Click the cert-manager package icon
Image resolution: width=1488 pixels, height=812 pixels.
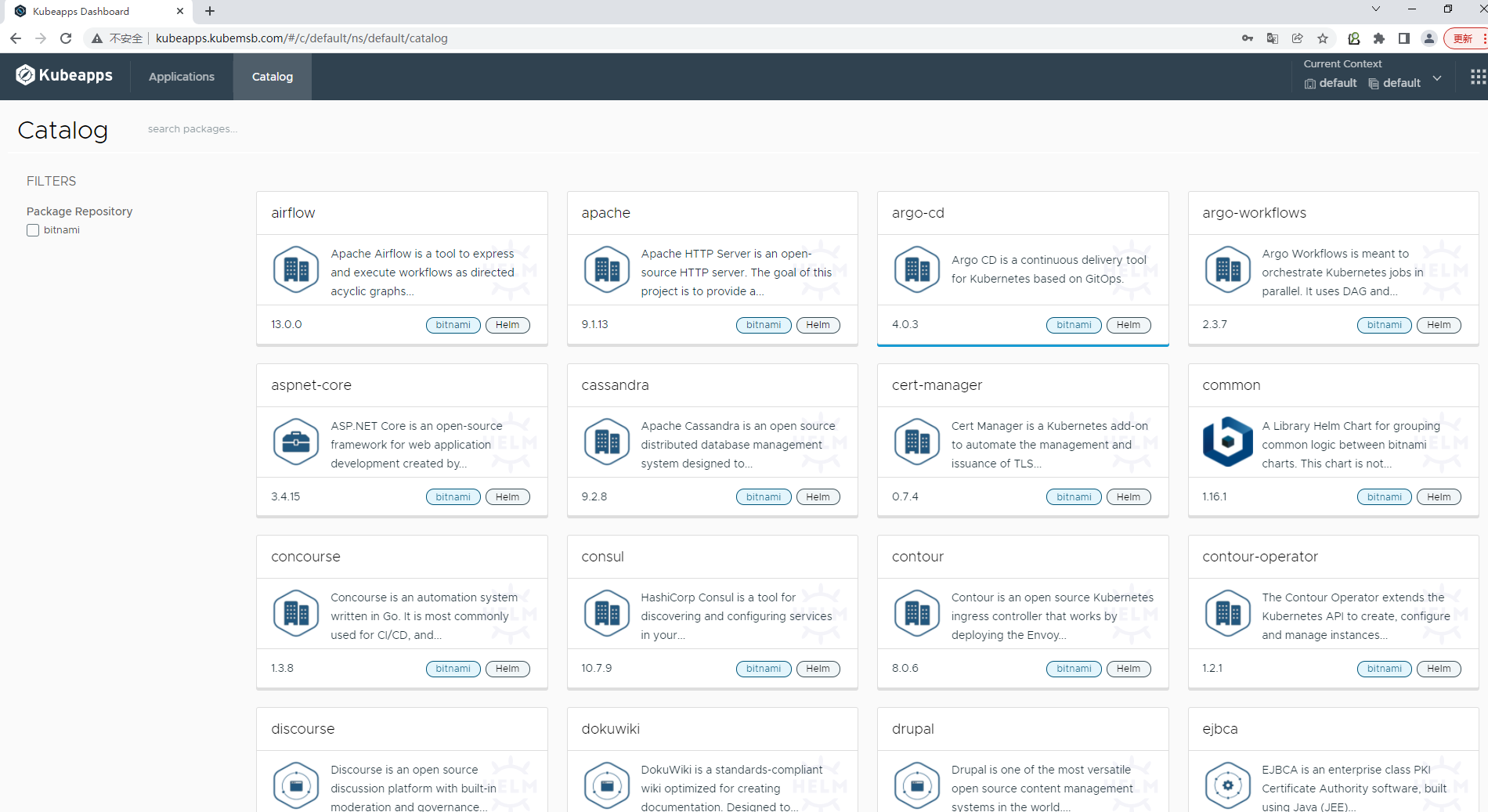[917, 442]
